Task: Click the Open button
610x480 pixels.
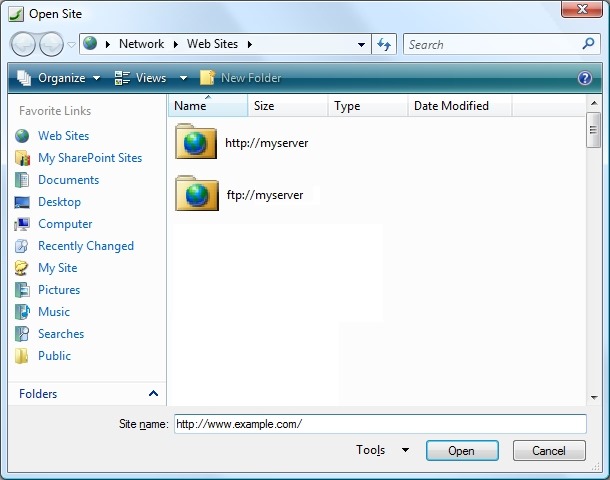Action: [461, 451]
